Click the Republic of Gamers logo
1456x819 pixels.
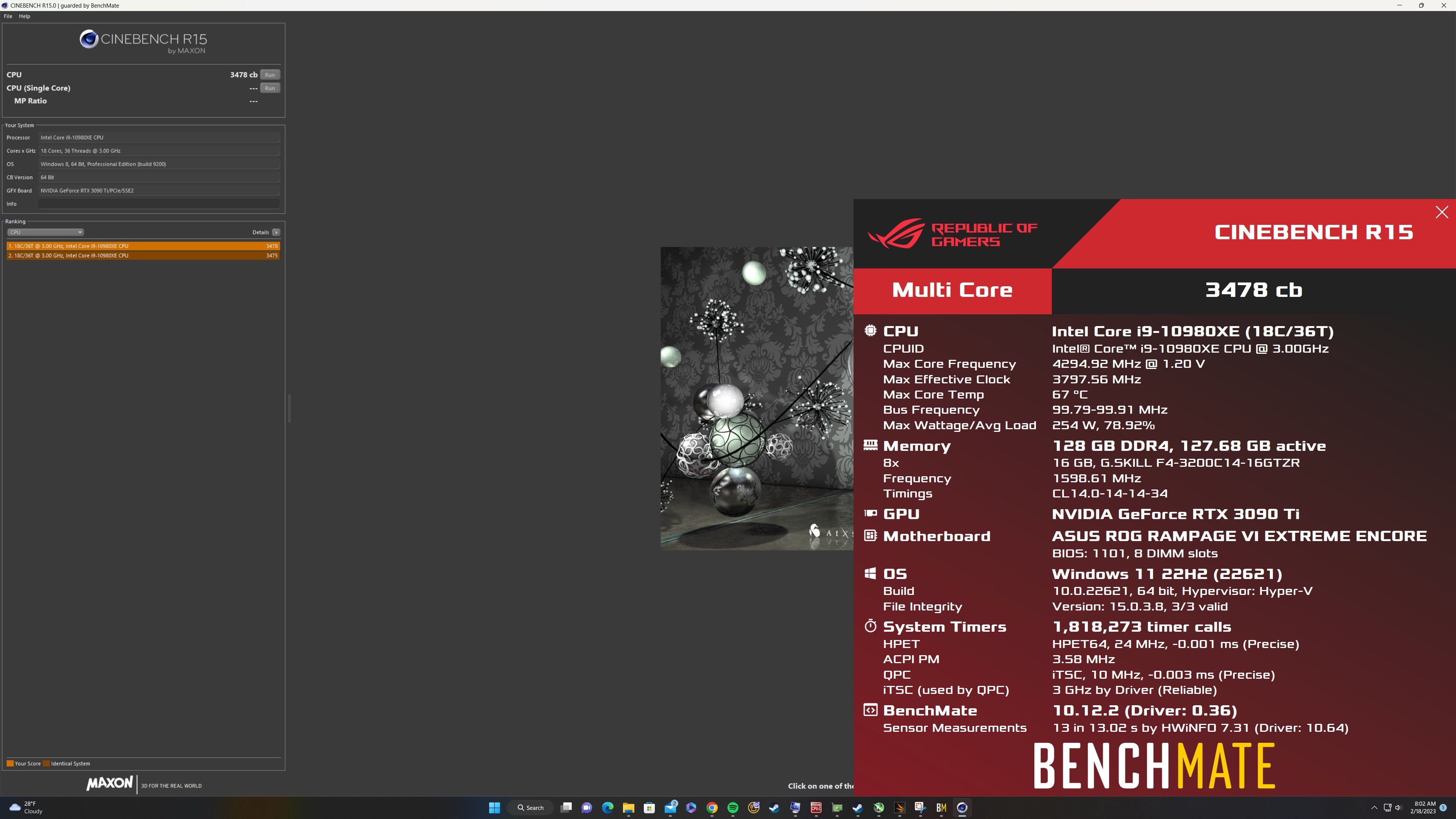click(x=952, y=234)
